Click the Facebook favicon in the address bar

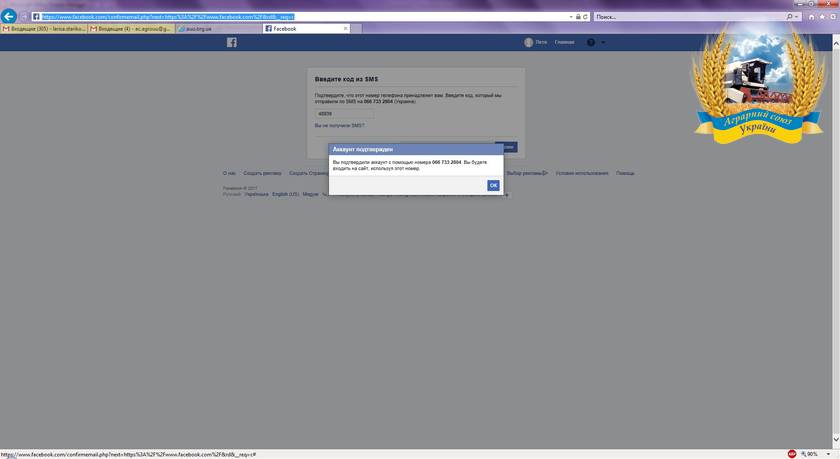36,17
